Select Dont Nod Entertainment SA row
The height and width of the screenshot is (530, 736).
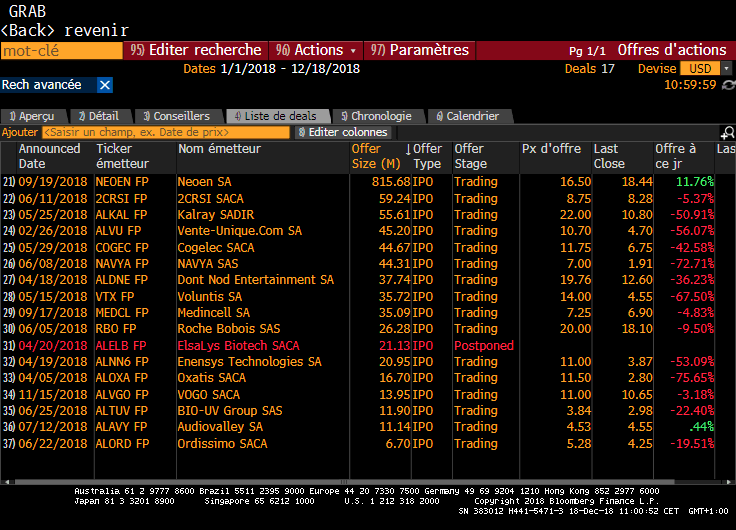pos(358,280)
